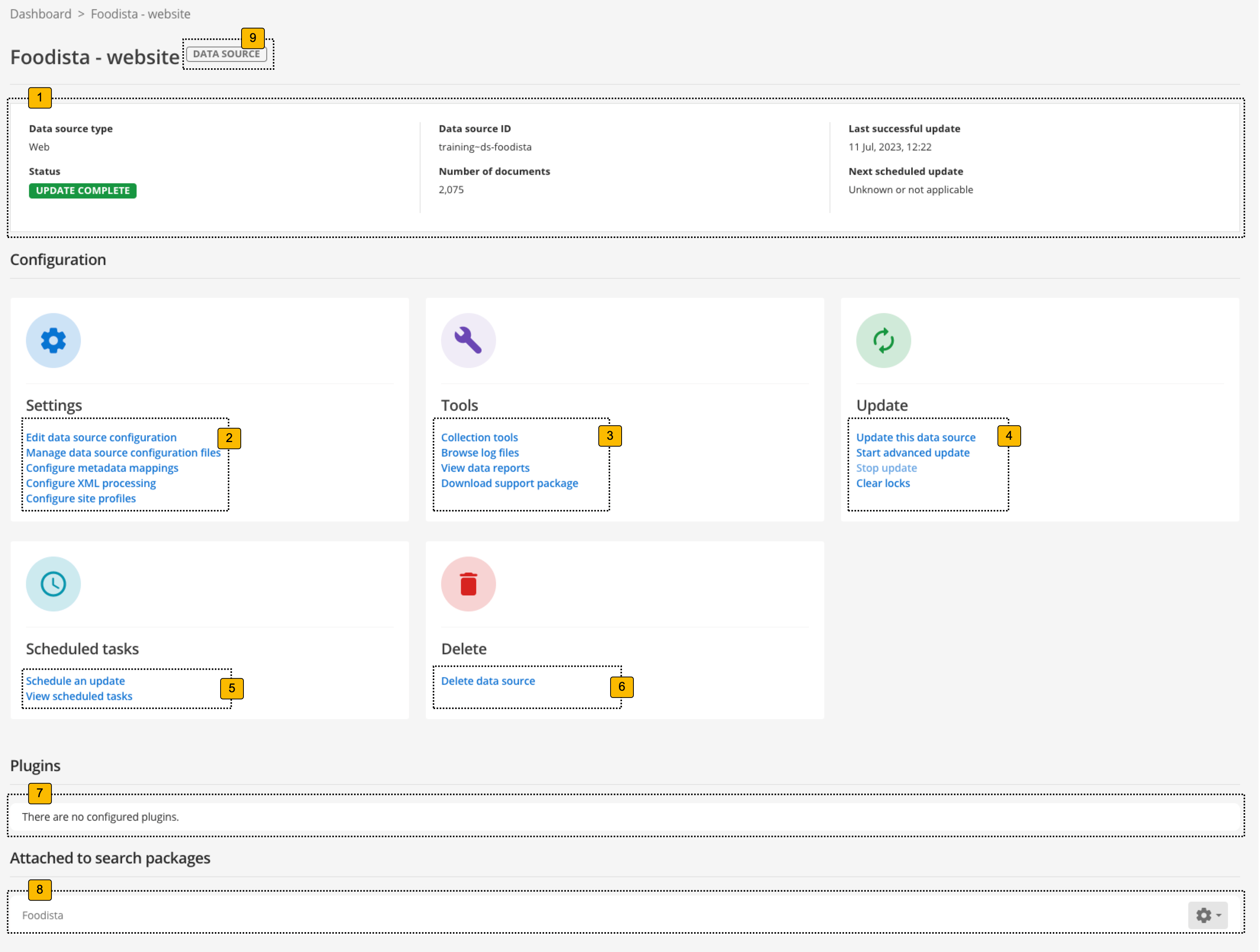This screenshot has height=952, width=1260.
Task: Open the gear menu on the Foodista package row
Action: [1207, 915]
